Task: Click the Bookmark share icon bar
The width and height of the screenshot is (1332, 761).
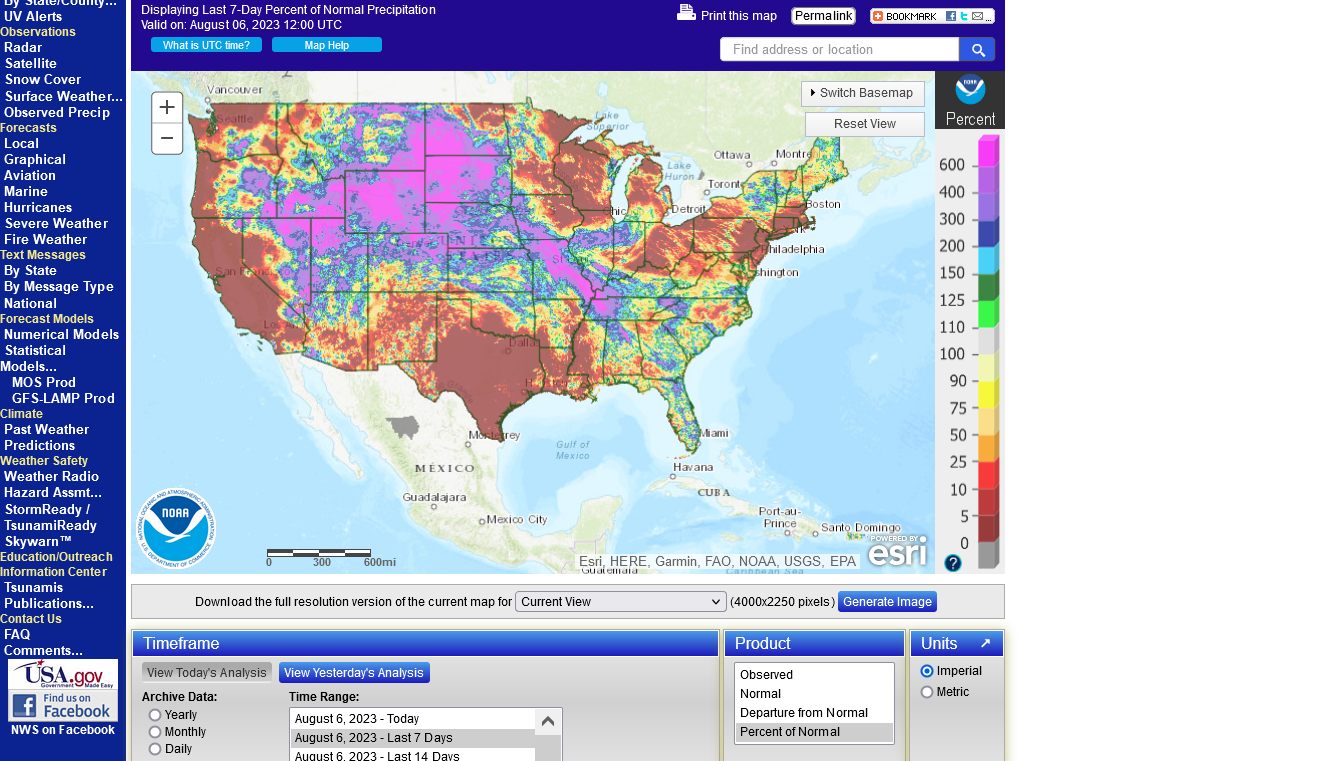Action: click(x=931, y=16)
